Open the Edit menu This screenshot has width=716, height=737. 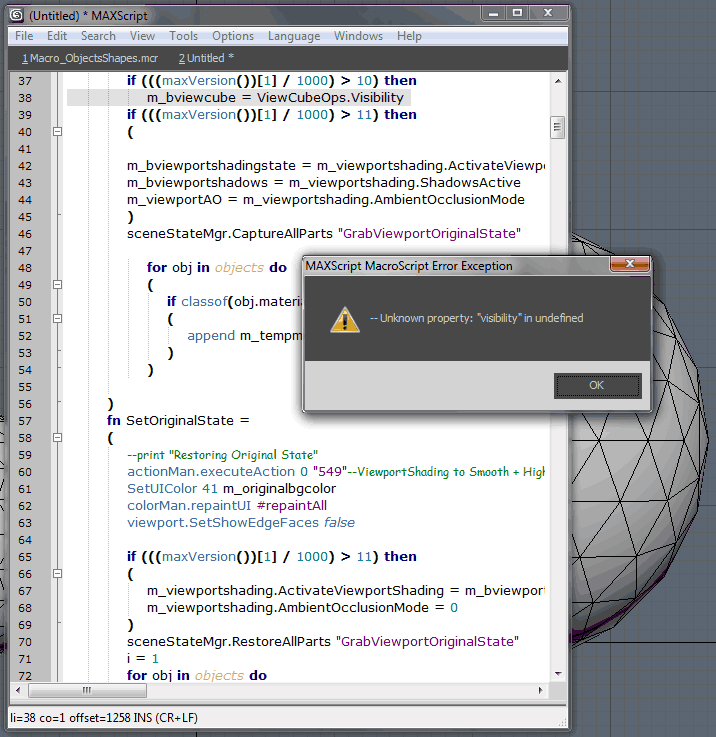tap(57, 36)
